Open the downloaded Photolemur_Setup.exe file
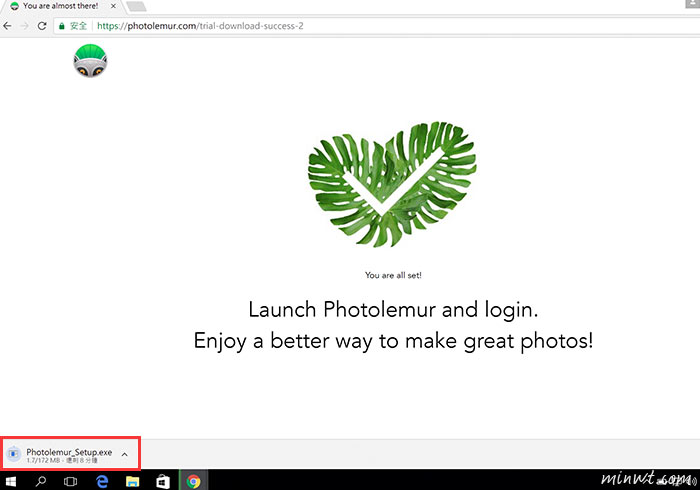Screen dimensions: 700x490 69,452
